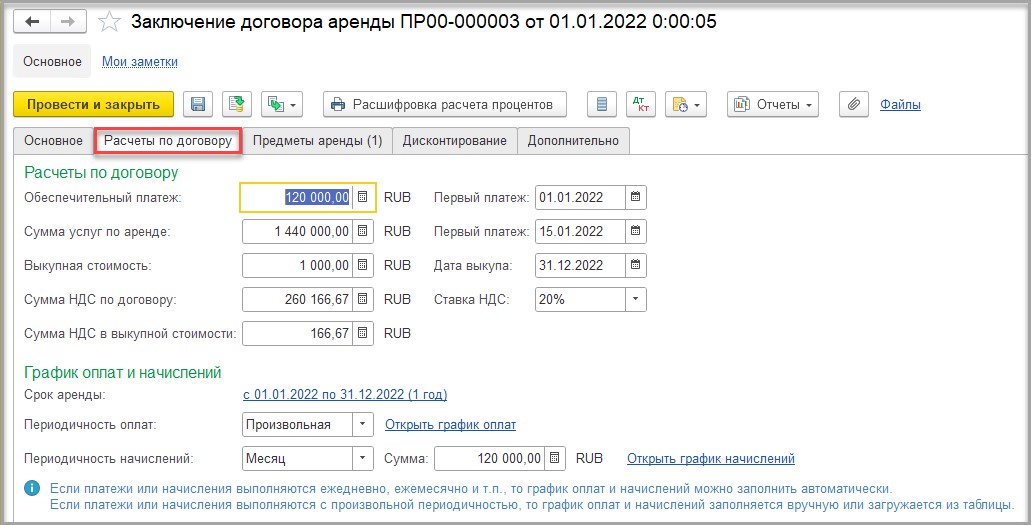
Task: Click Провести и закрыть button
Action: coord(93,104)
